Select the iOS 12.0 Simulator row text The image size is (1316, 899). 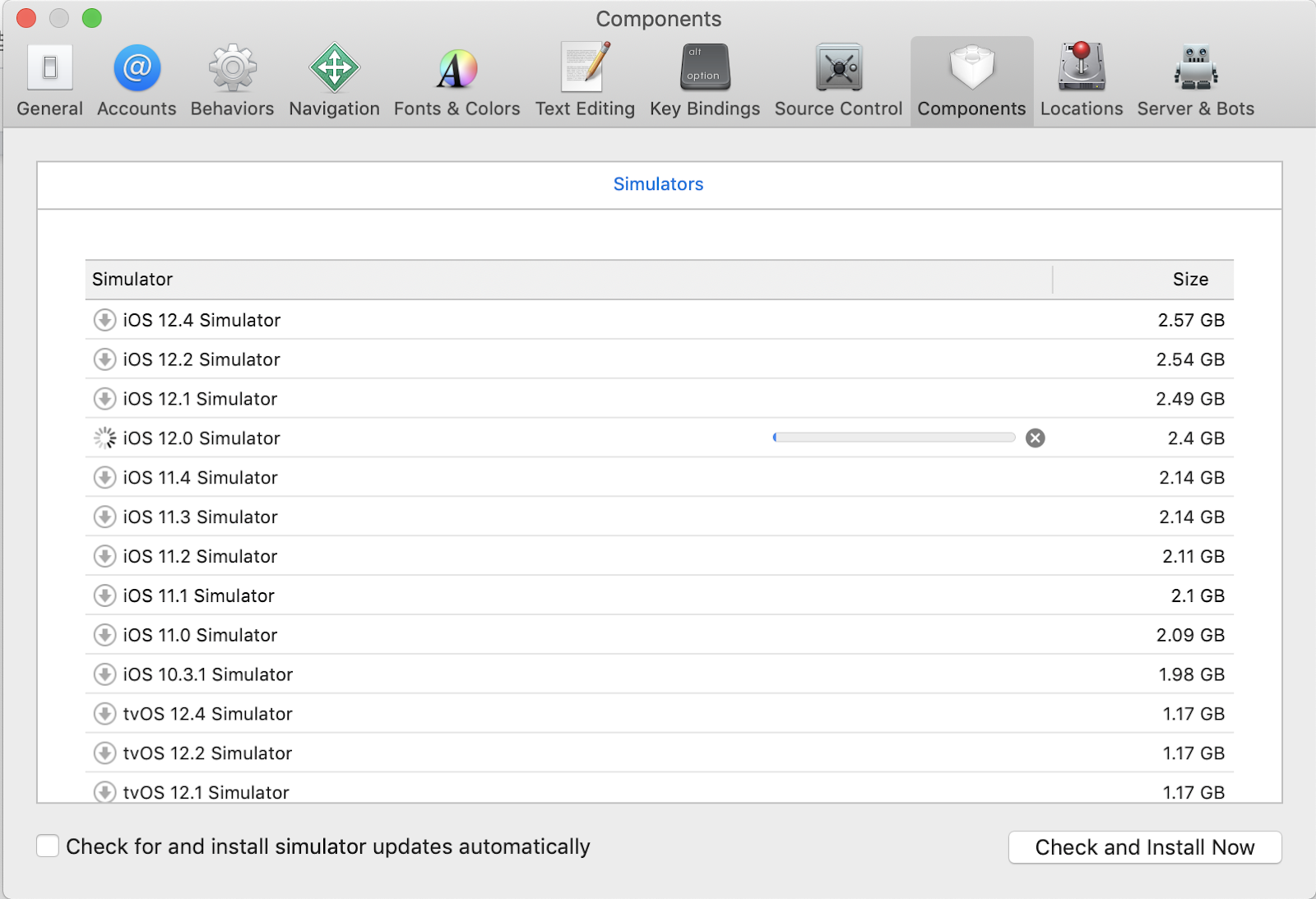coord(202,438)
